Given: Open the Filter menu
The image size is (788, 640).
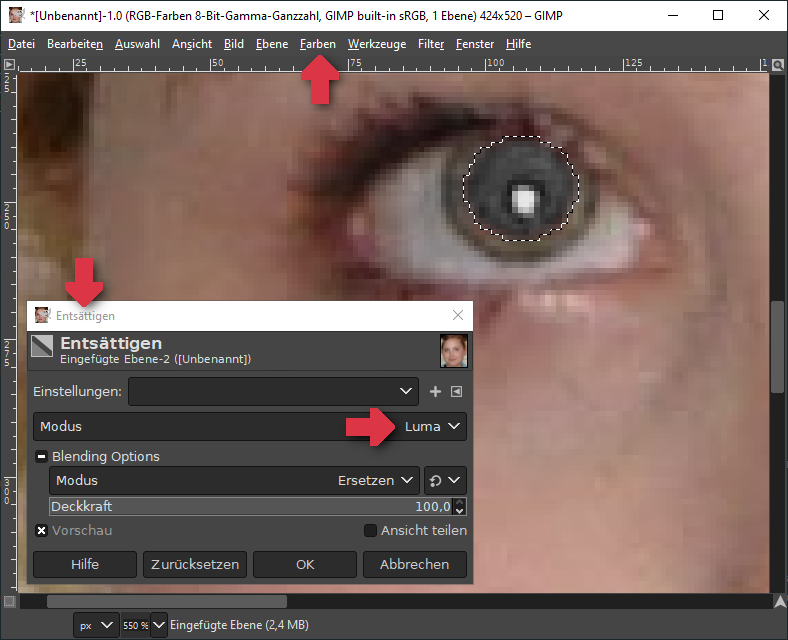Looking at the screenshot, I should tap(431, 44).
